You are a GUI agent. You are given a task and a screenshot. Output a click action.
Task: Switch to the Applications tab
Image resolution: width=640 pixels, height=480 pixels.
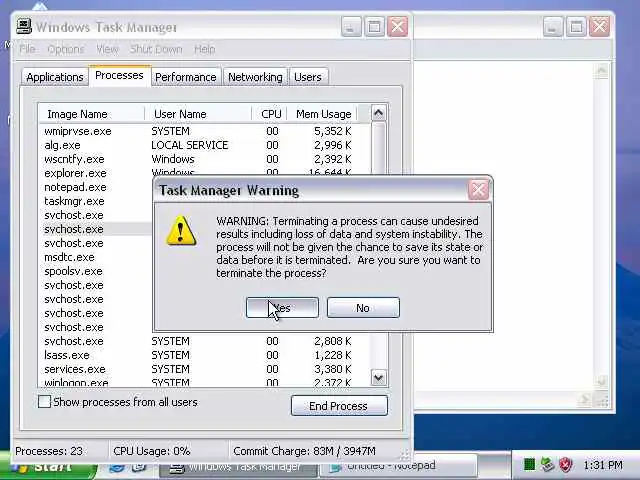click(55, 77)
